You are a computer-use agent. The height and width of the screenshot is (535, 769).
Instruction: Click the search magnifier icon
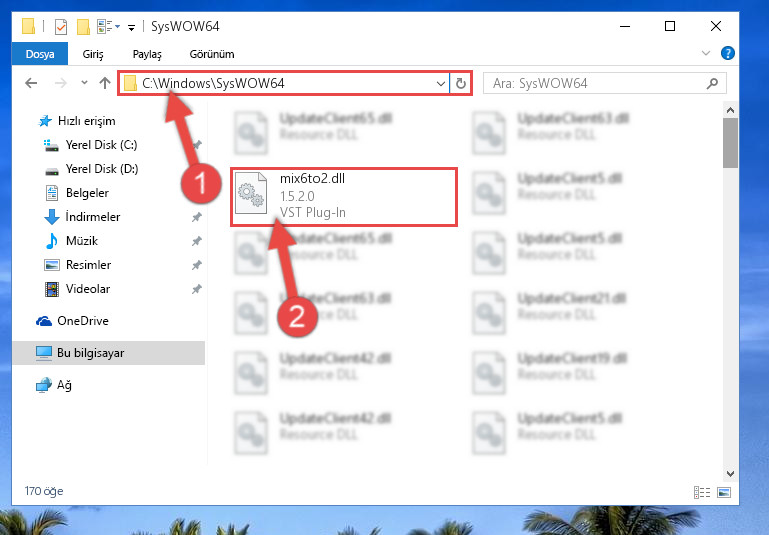(x=712, y=83)
